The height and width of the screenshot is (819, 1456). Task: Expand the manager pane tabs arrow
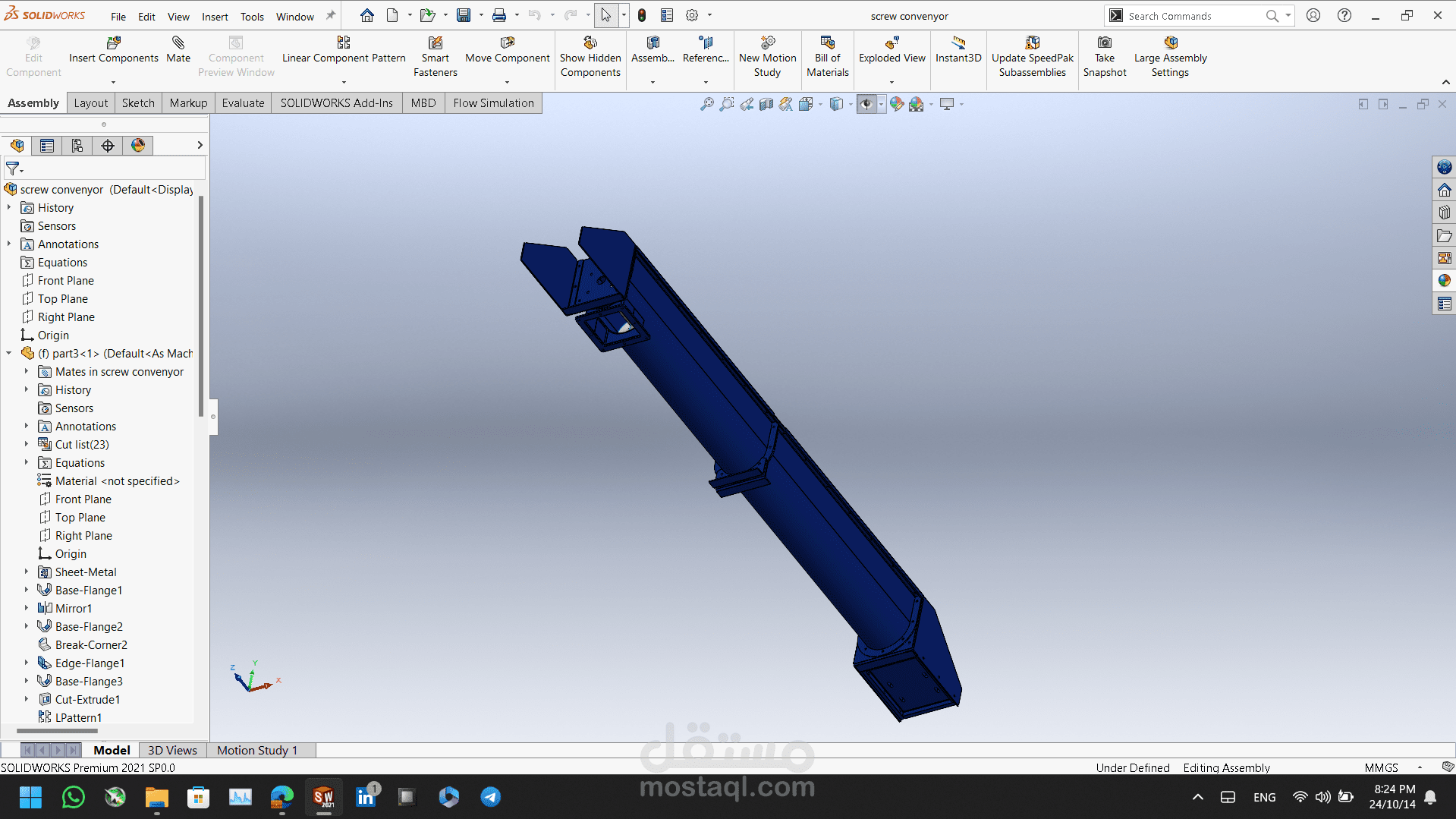tap(200, 145)
